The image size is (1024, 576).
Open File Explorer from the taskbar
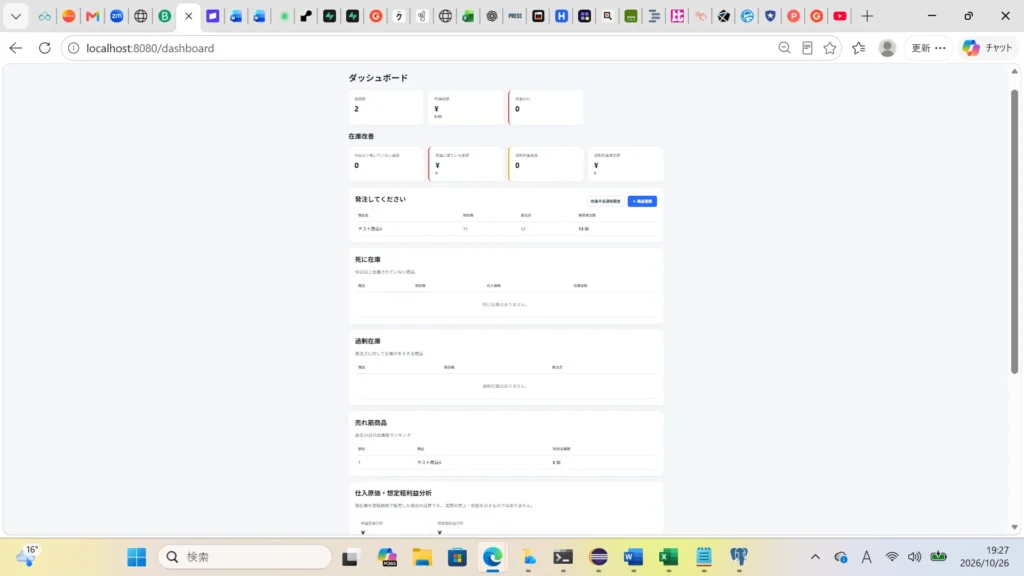[x=423, y=557]
